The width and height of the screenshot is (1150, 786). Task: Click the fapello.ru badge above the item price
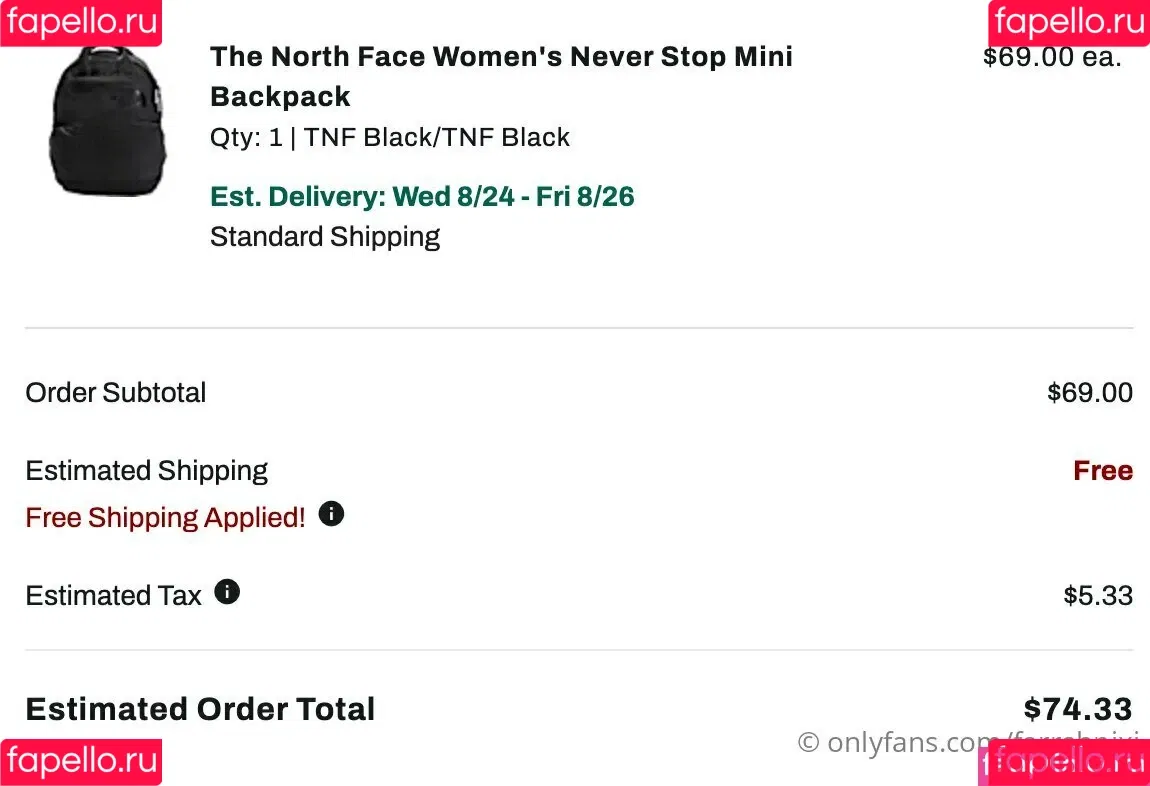1069,23
